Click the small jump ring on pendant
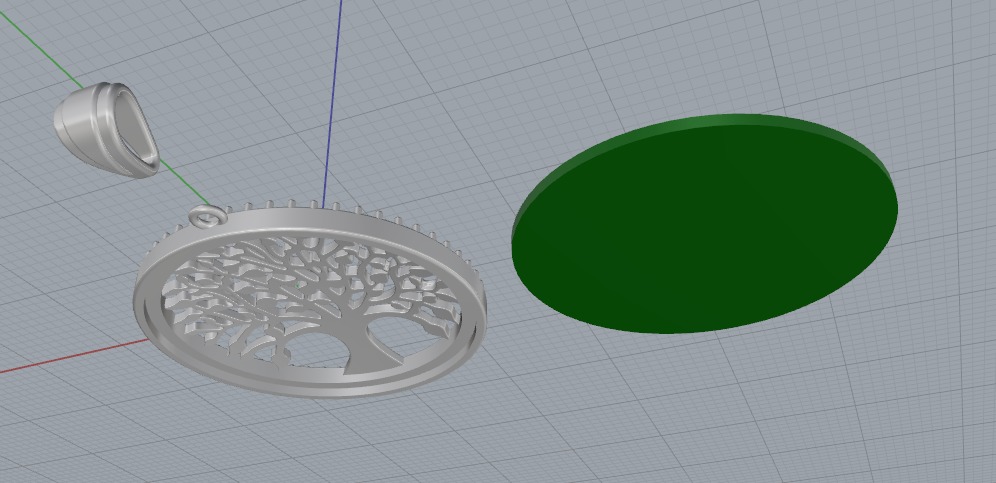996x483 pixels. 208,217
